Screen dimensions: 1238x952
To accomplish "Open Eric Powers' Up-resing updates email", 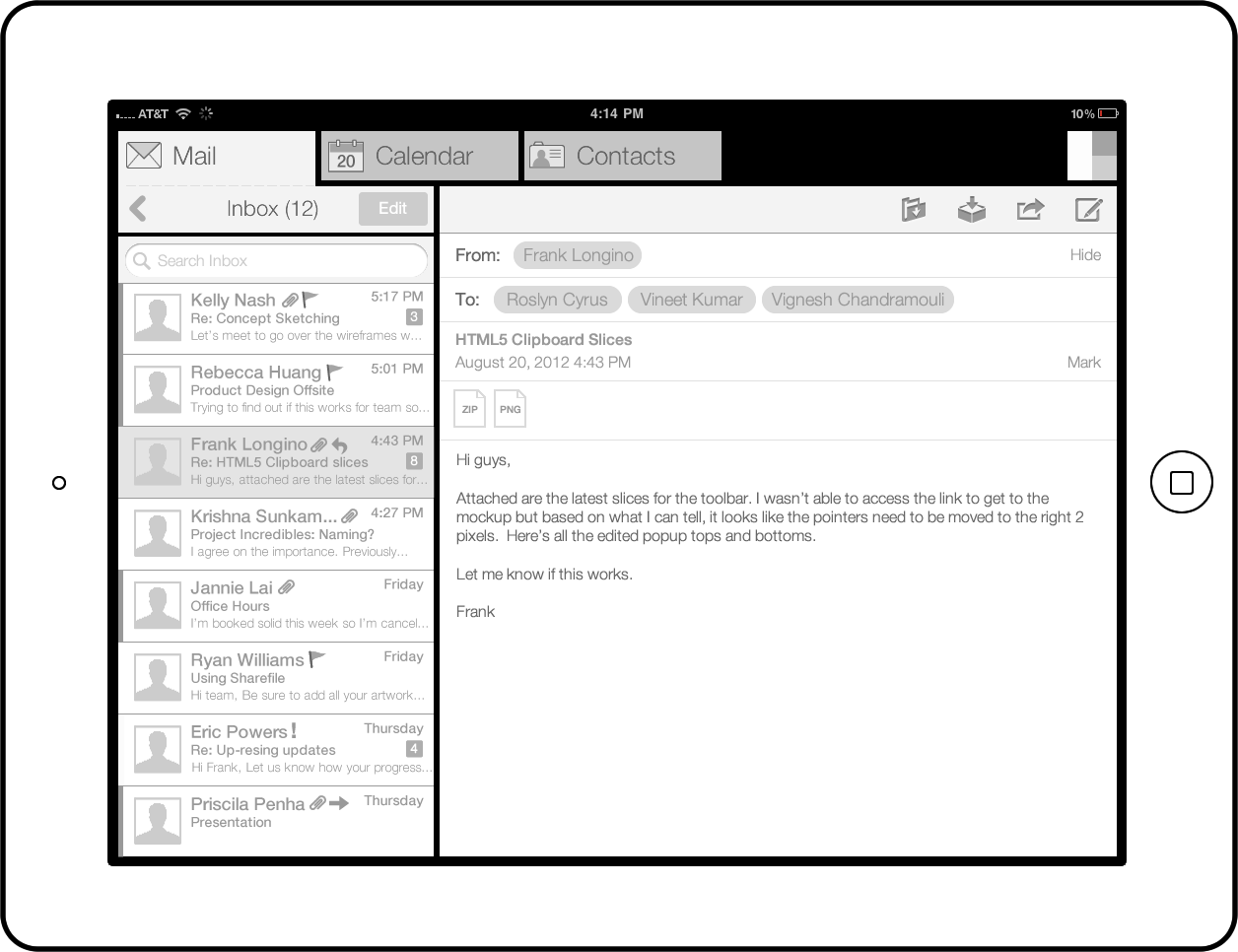I will 276,750.
